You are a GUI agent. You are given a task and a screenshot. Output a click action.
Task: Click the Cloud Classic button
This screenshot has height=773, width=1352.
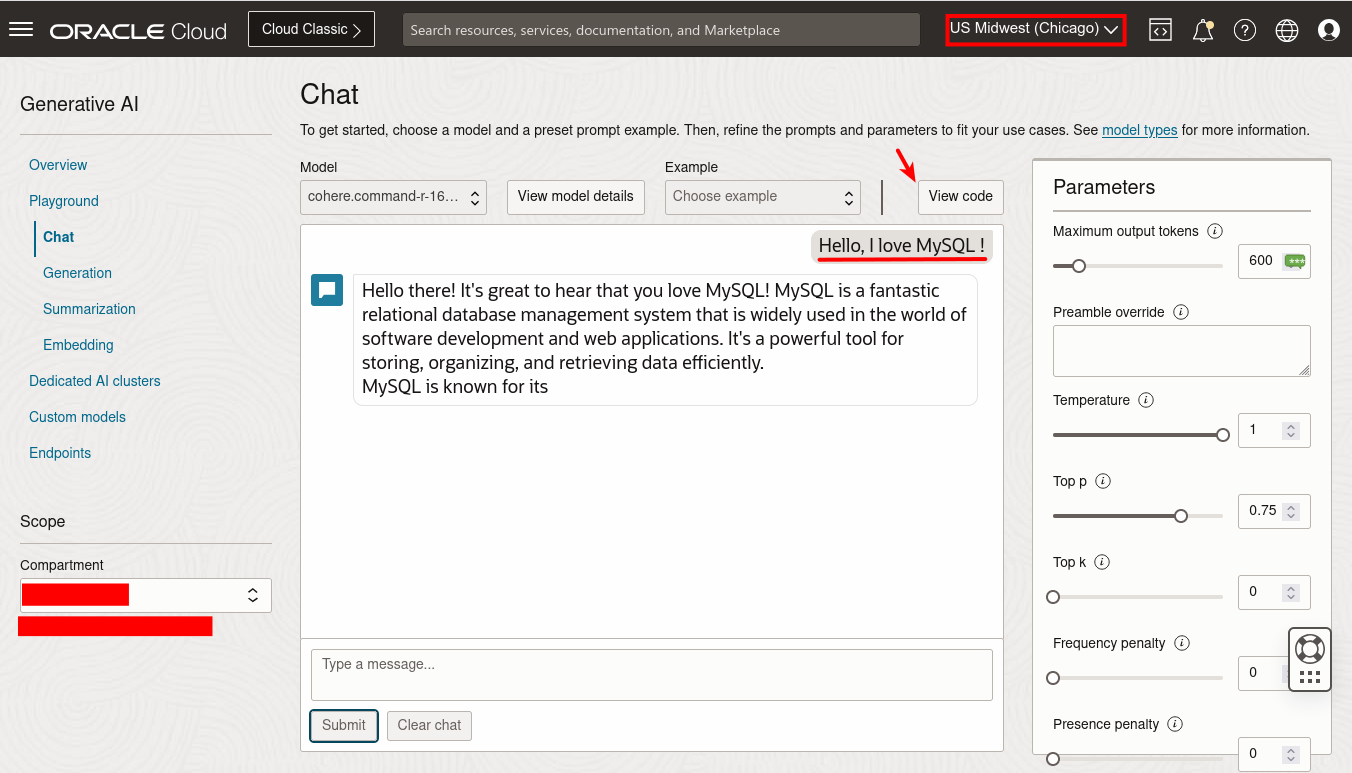tap(311, 29)
